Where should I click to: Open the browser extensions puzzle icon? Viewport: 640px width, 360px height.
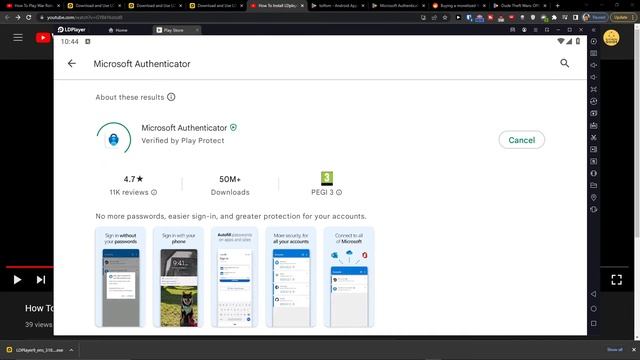(x=554, y=18)
